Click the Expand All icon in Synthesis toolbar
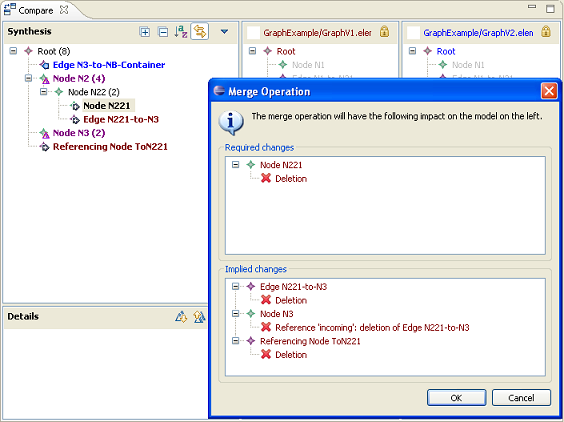 (145, 32)
